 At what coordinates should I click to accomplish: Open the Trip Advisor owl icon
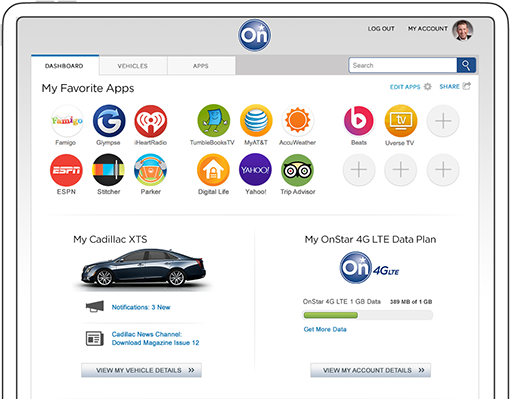tap(298, 170)
